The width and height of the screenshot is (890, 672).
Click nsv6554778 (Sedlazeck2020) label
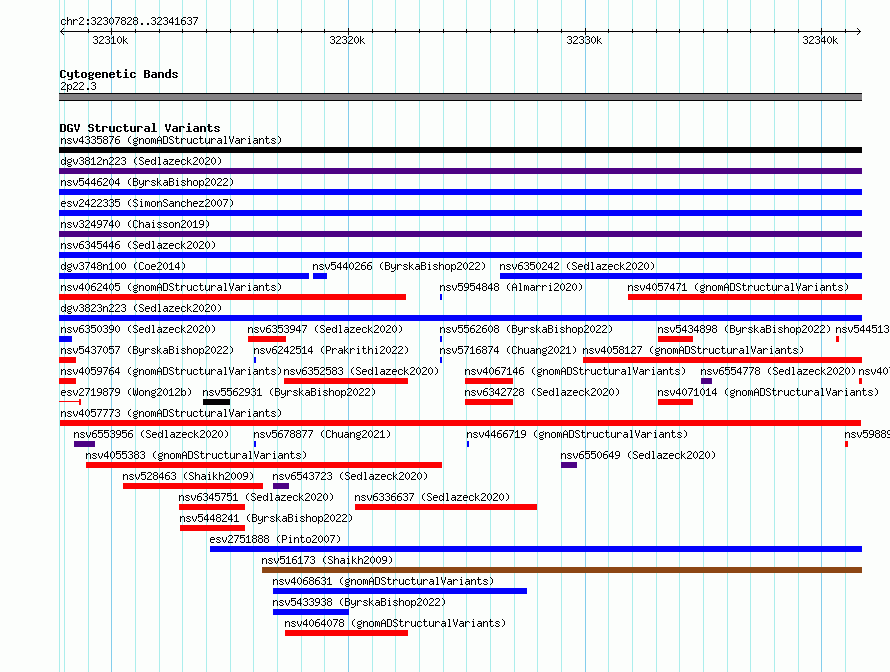pyautogui.click(x=778, y=371)
